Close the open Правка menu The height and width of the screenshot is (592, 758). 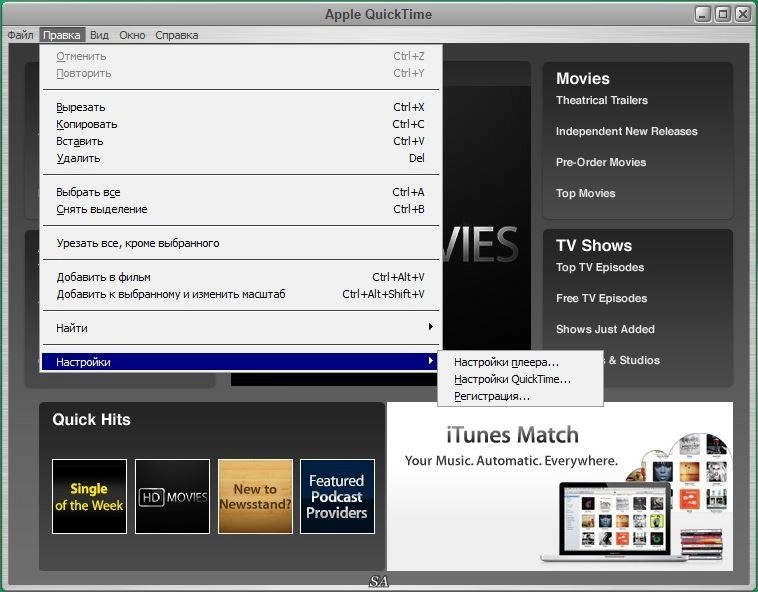(x=62, y=35)
